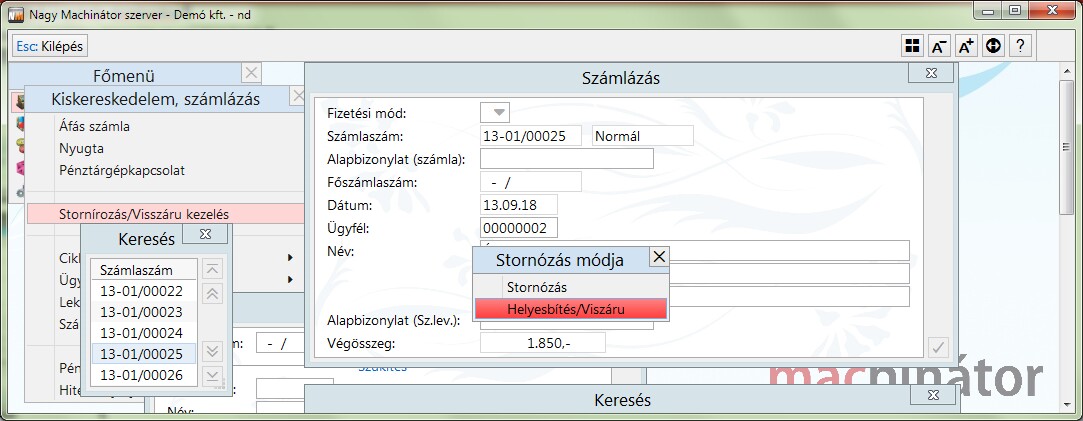
Task: Open help with the question mark icon
Action: click(x=1020, y=46)
